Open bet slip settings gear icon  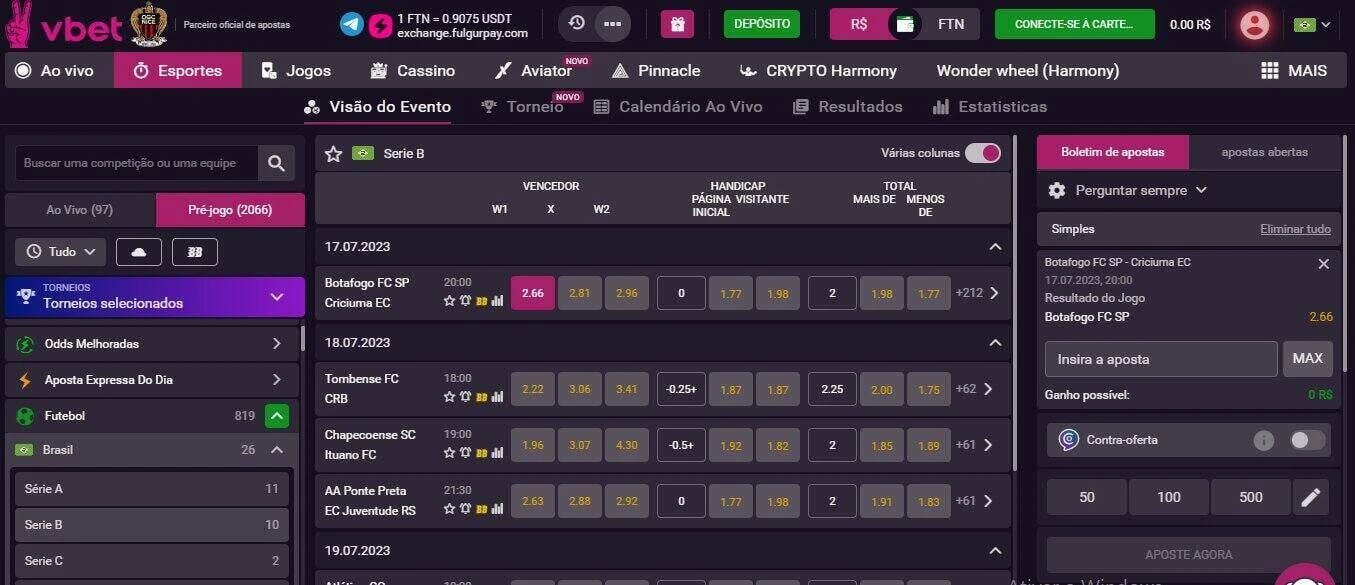[1057, 190]
